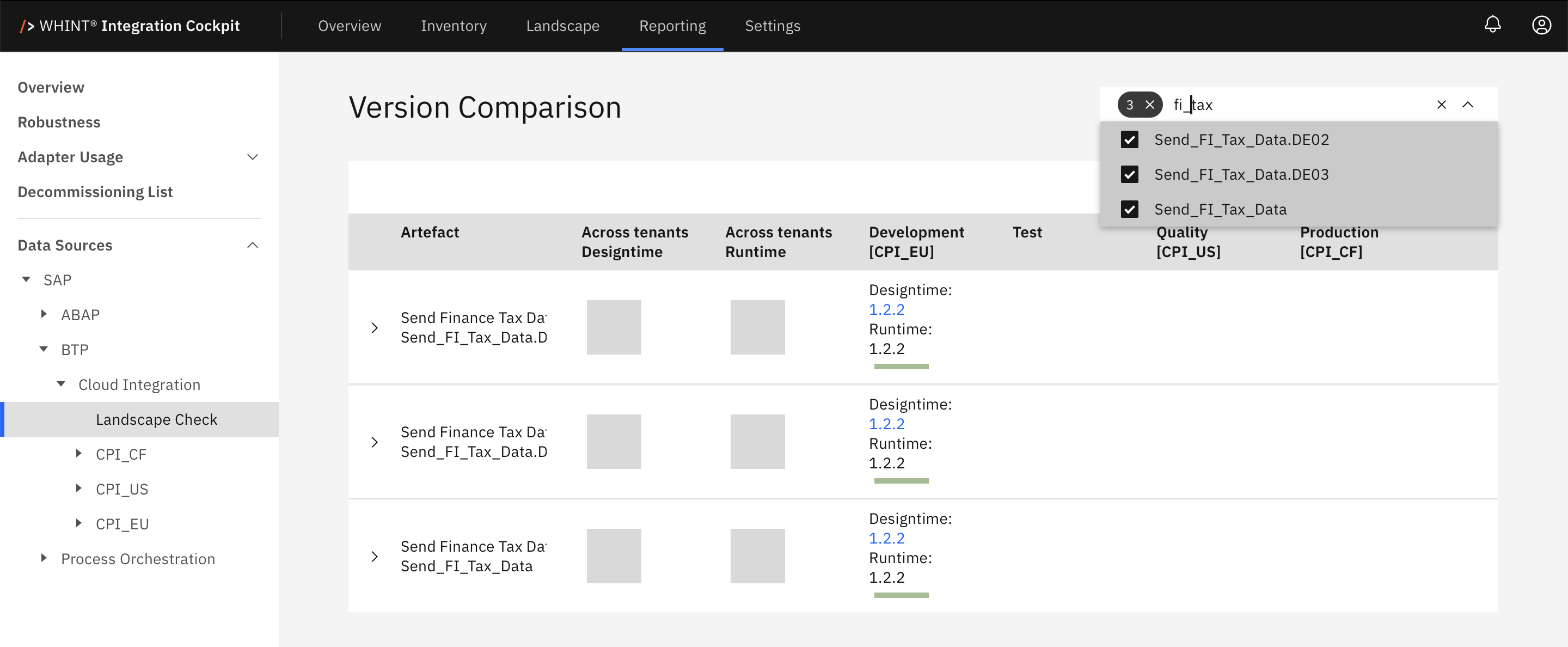Expand the first Send_FI_Tax_Data.D row
This screenshot has width=1568, height=647.
pyautogui.click(x=375, y=327)
